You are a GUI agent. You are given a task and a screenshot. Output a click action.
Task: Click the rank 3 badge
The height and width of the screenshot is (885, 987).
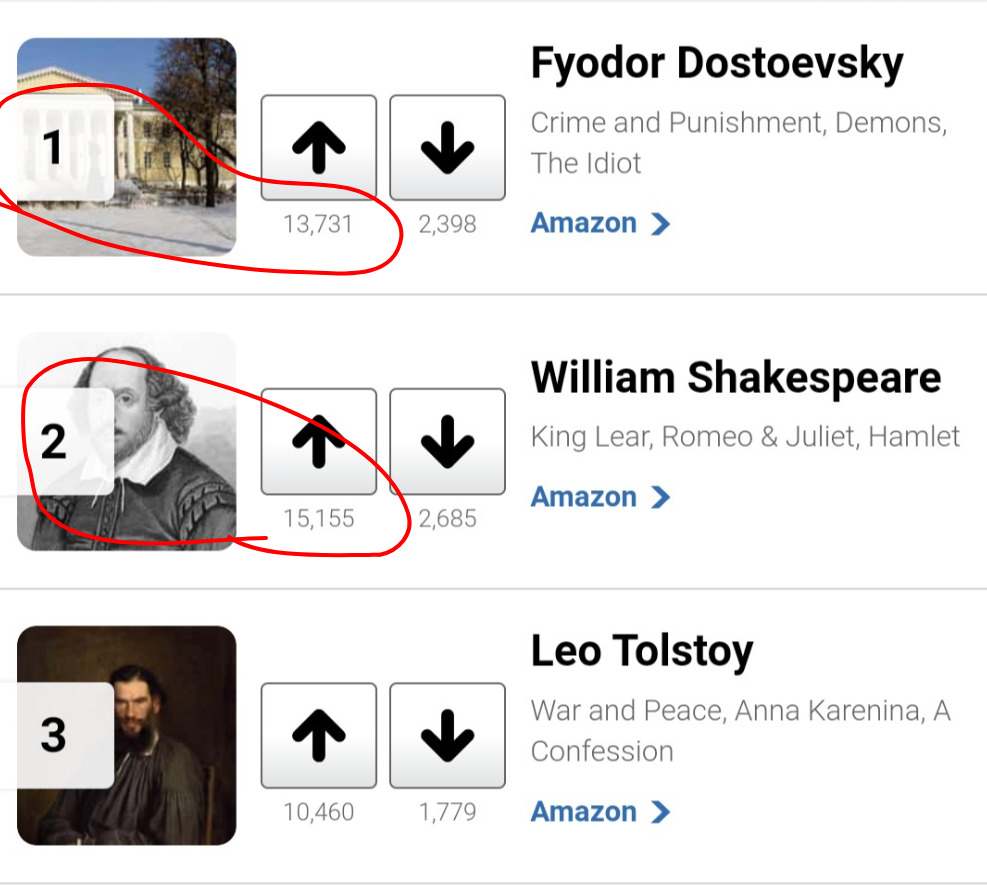pyautogui.click(x=55, y=735)
